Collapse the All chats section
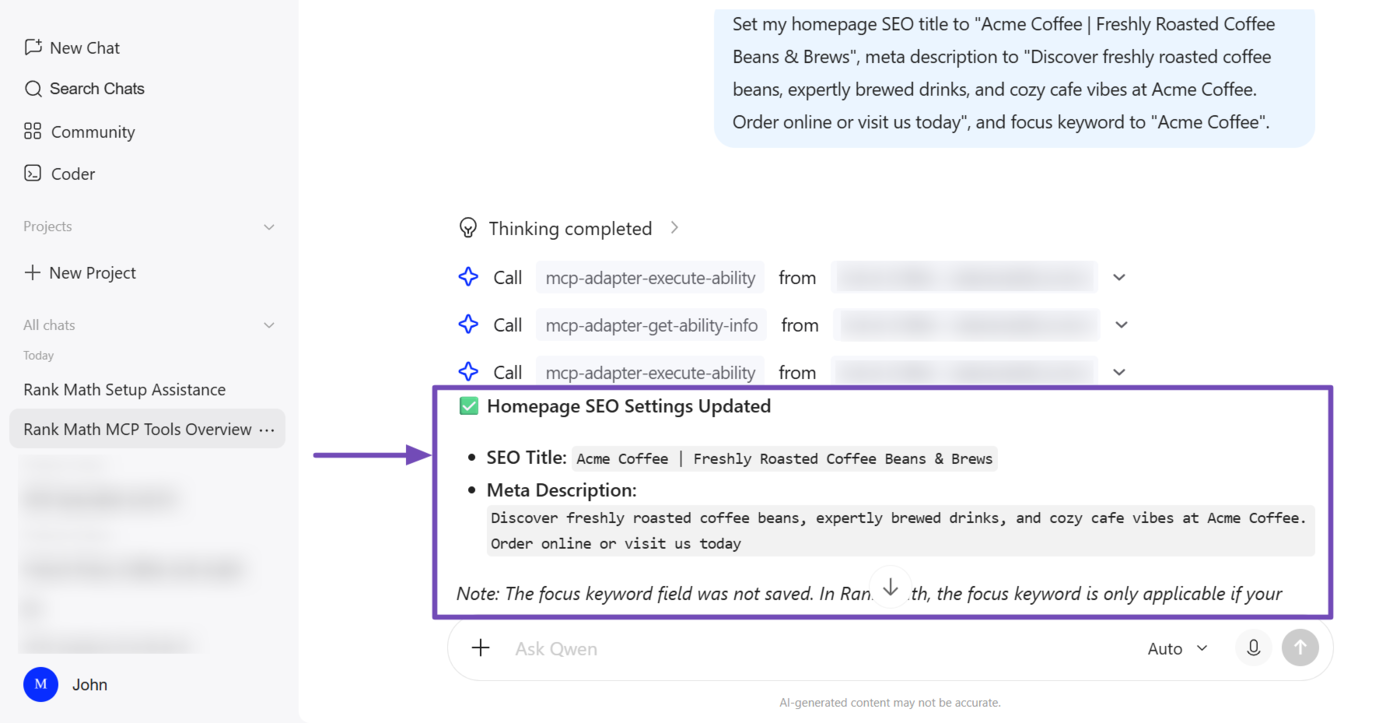1400x723 pixels. point(269,325)
